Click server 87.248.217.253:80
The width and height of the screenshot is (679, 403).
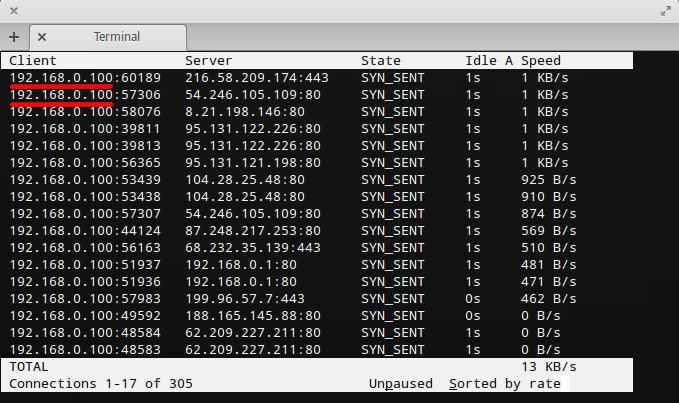point(253,231)
